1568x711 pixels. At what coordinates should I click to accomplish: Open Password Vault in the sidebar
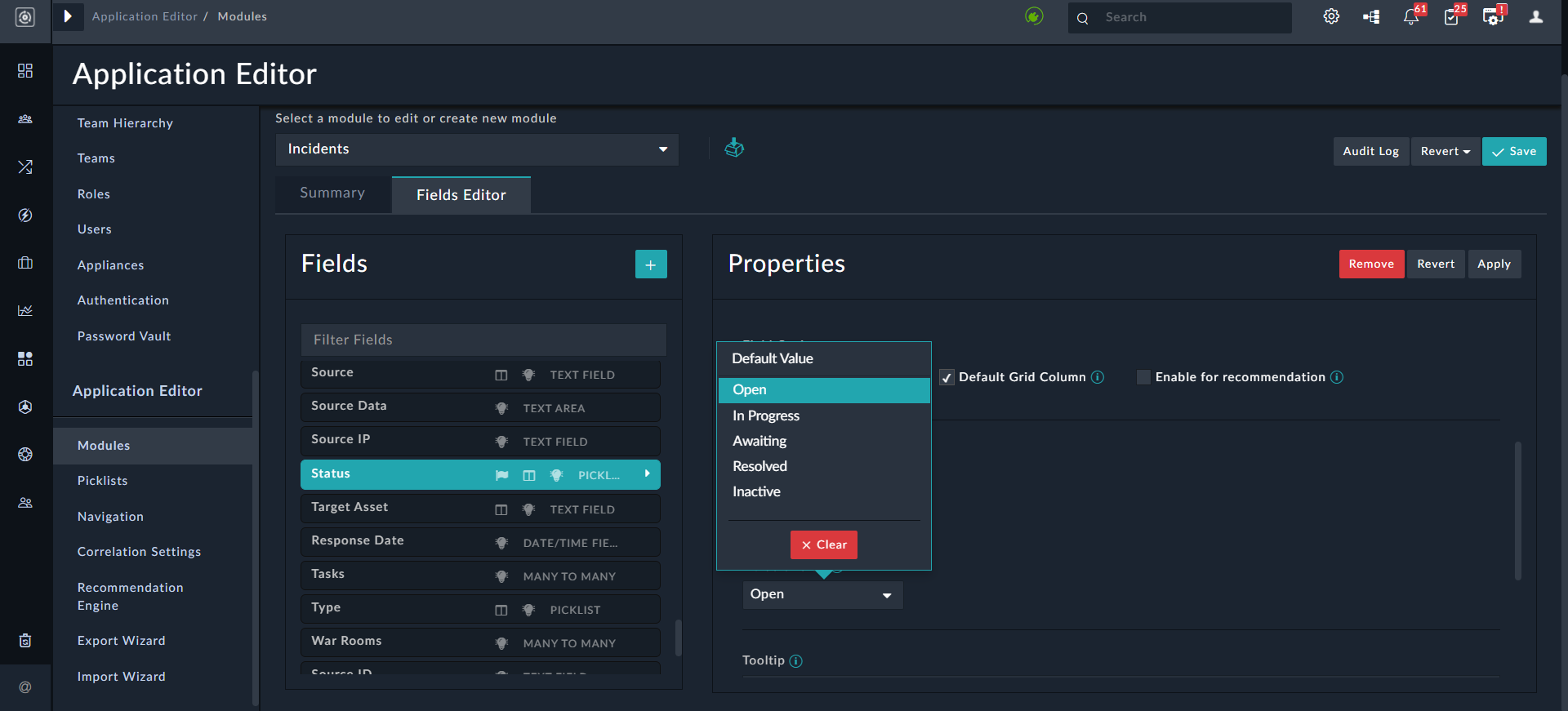point(124,336)
